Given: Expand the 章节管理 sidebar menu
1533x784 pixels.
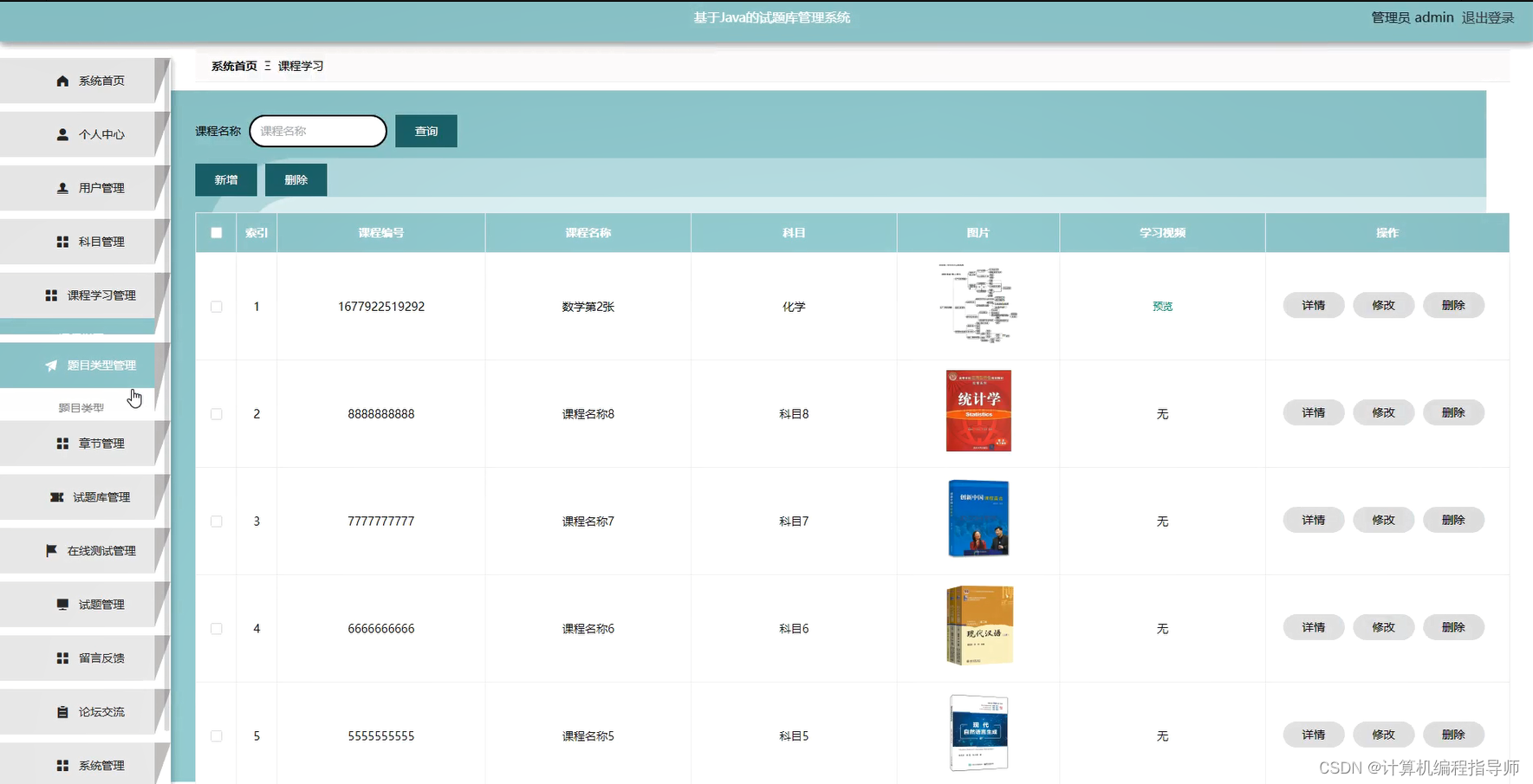Looking at the screenshot, I should click(x=84, y=444).
